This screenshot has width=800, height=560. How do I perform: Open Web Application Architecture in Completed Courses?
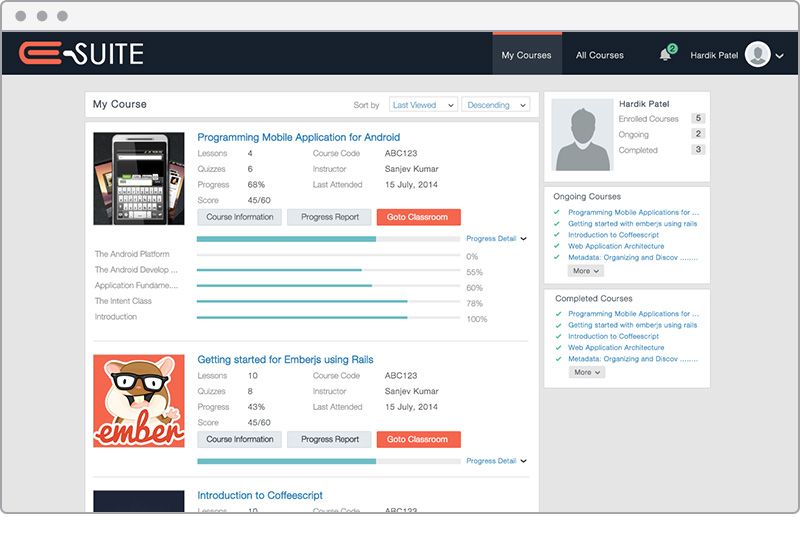click(616, 347)
